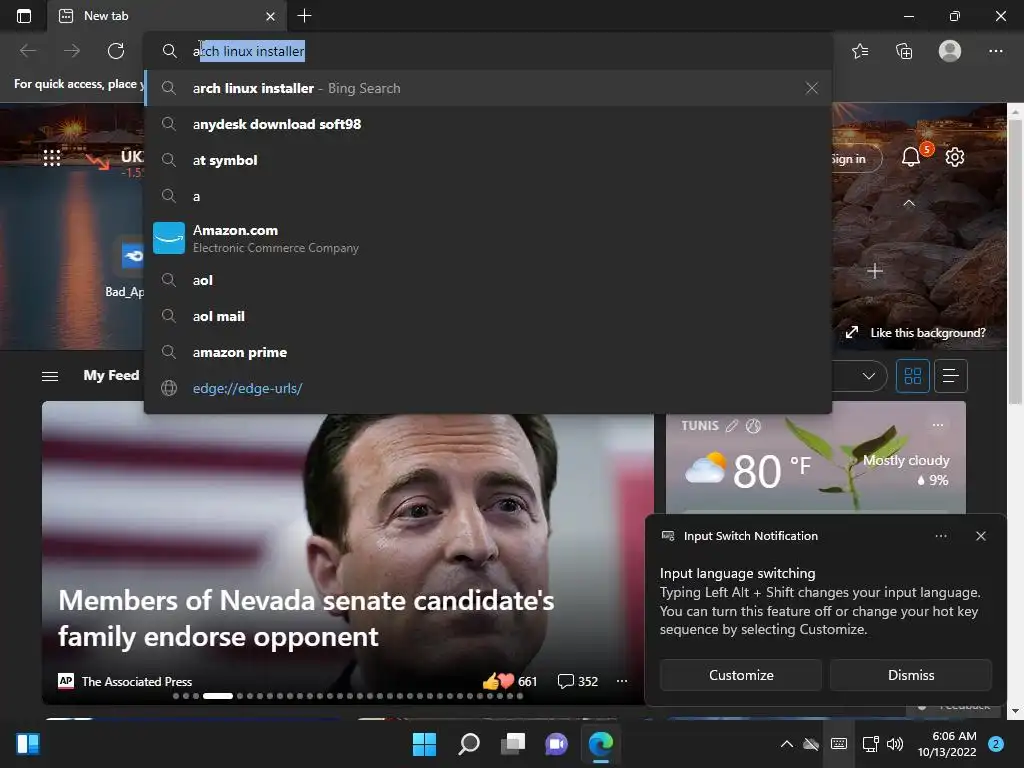Open the network tray icon
This screenshot has width=1024, height=768.
(x=871, y=744)
